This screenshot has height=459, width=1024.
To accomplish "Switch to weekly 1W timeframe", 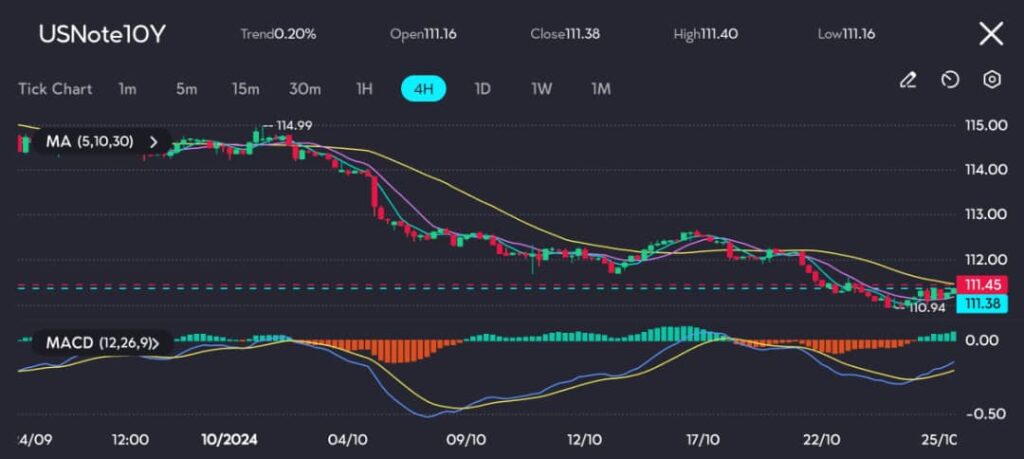I will (x=541, y=89).
